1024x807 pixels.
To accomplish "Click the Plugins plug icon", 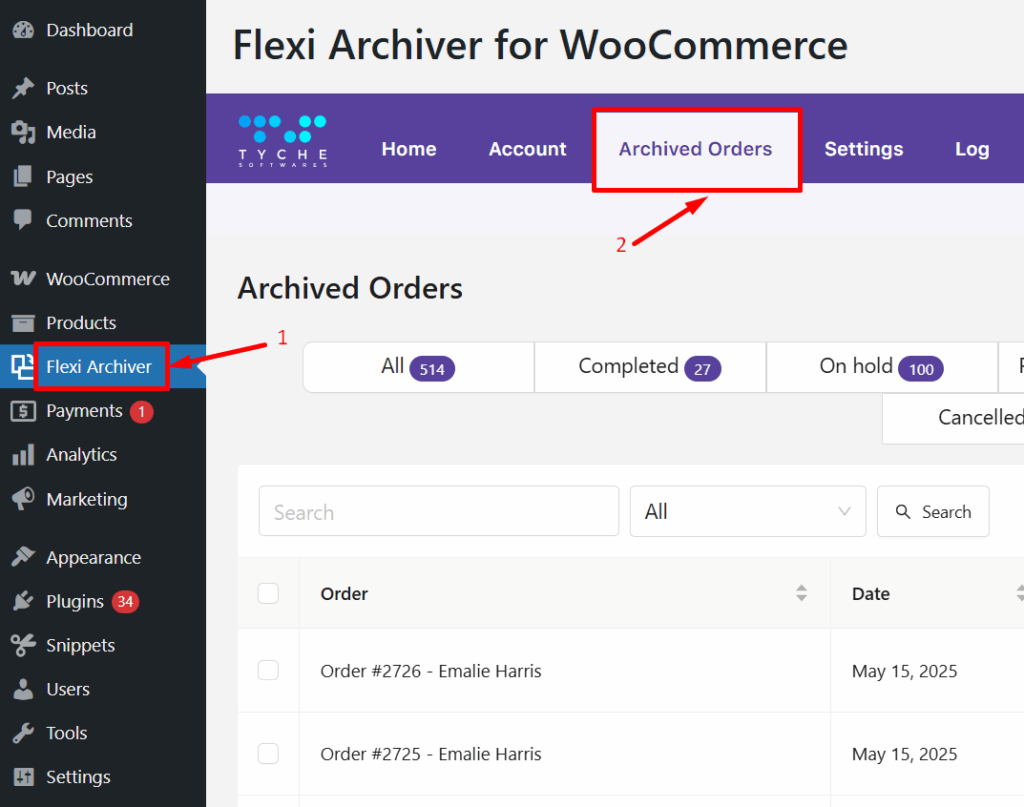I will pyautogui.click(x=23, y=601).
